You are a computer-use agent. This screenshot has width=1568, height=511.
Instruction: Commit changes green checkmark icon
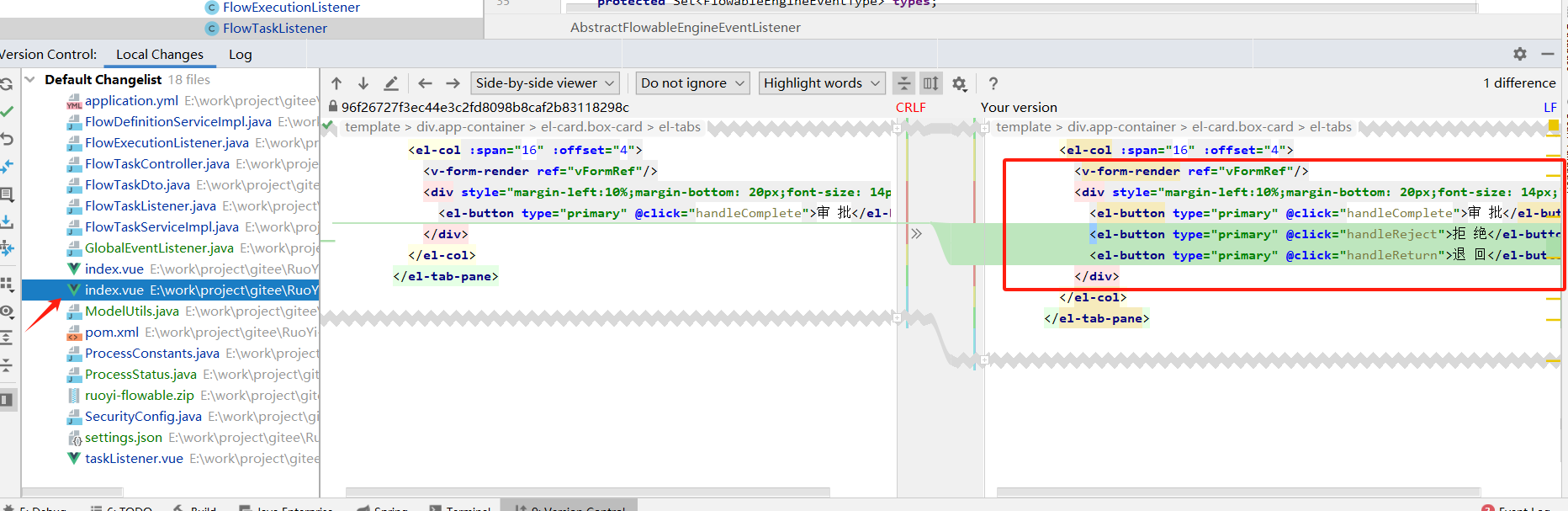(x=6, y=111)
